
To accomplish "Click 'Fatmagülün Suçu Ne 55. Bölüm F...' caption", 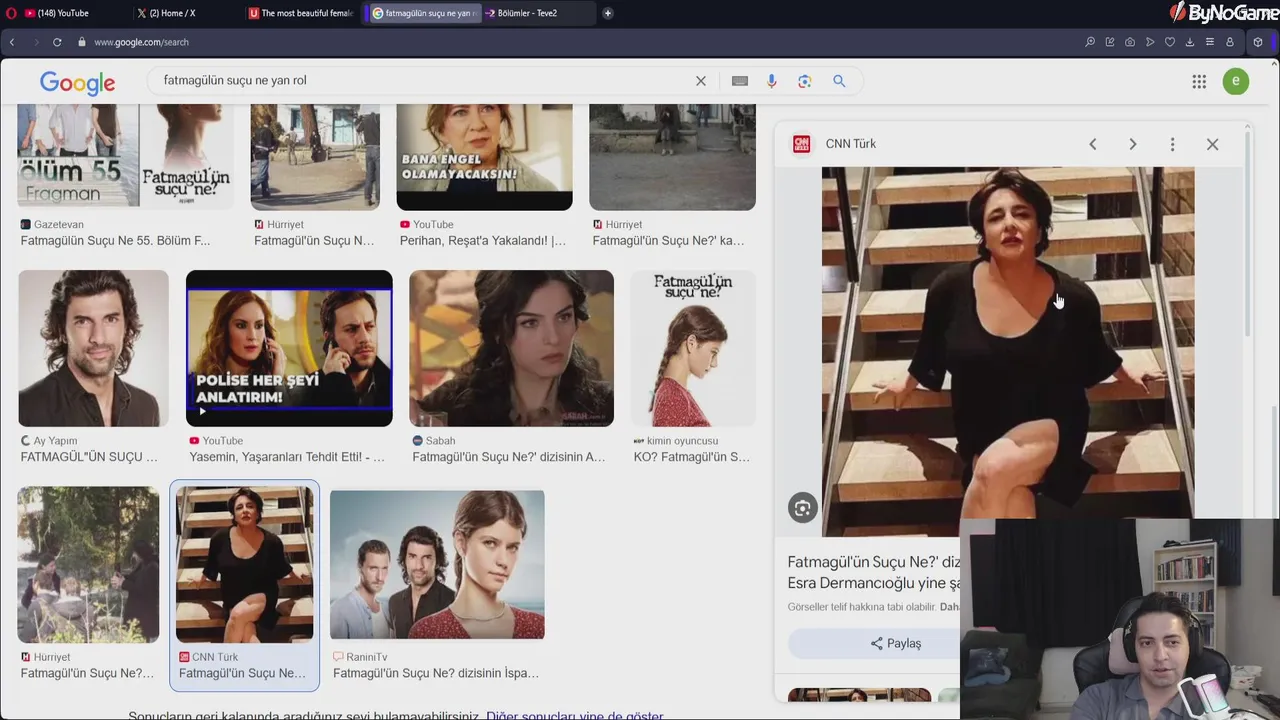I will 115,241.
